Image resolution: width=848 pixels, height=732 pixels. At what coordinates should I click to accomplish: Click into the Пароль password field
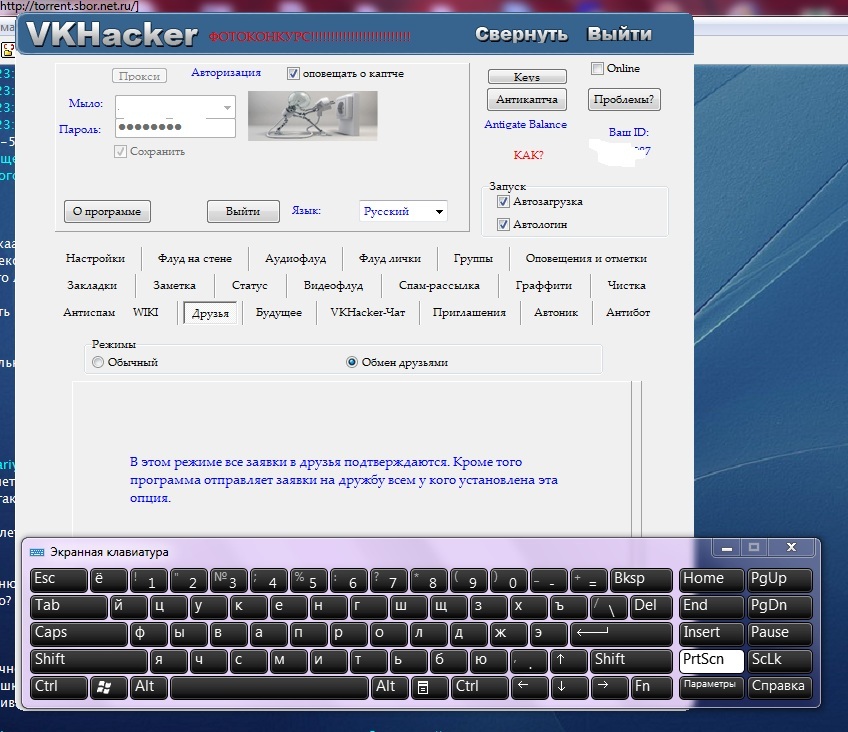point(175,128)
